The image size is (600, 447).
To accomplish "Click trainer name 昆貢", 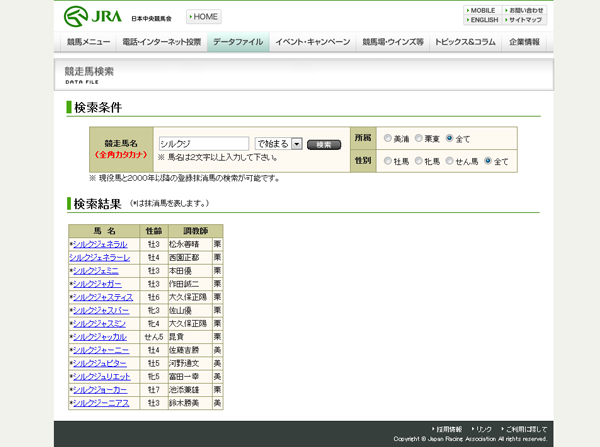I will coord(176,337).
